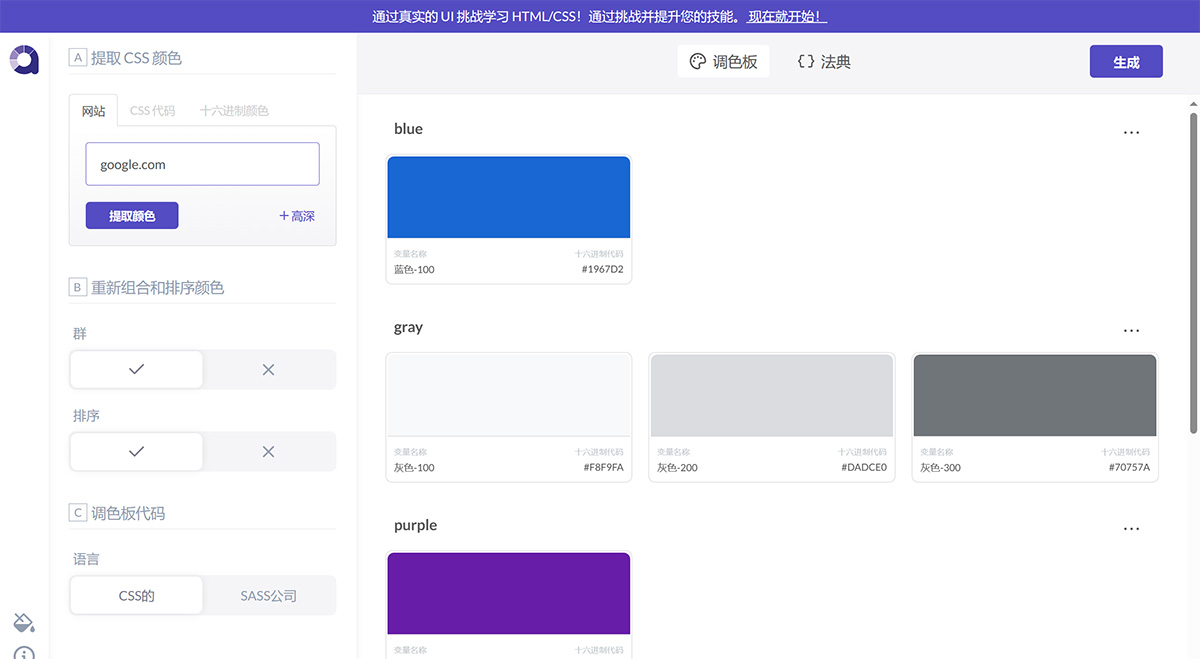Open options menu for the blue palette
1200x659 pixels.
pyautogui.click(x=1131, y=131)
